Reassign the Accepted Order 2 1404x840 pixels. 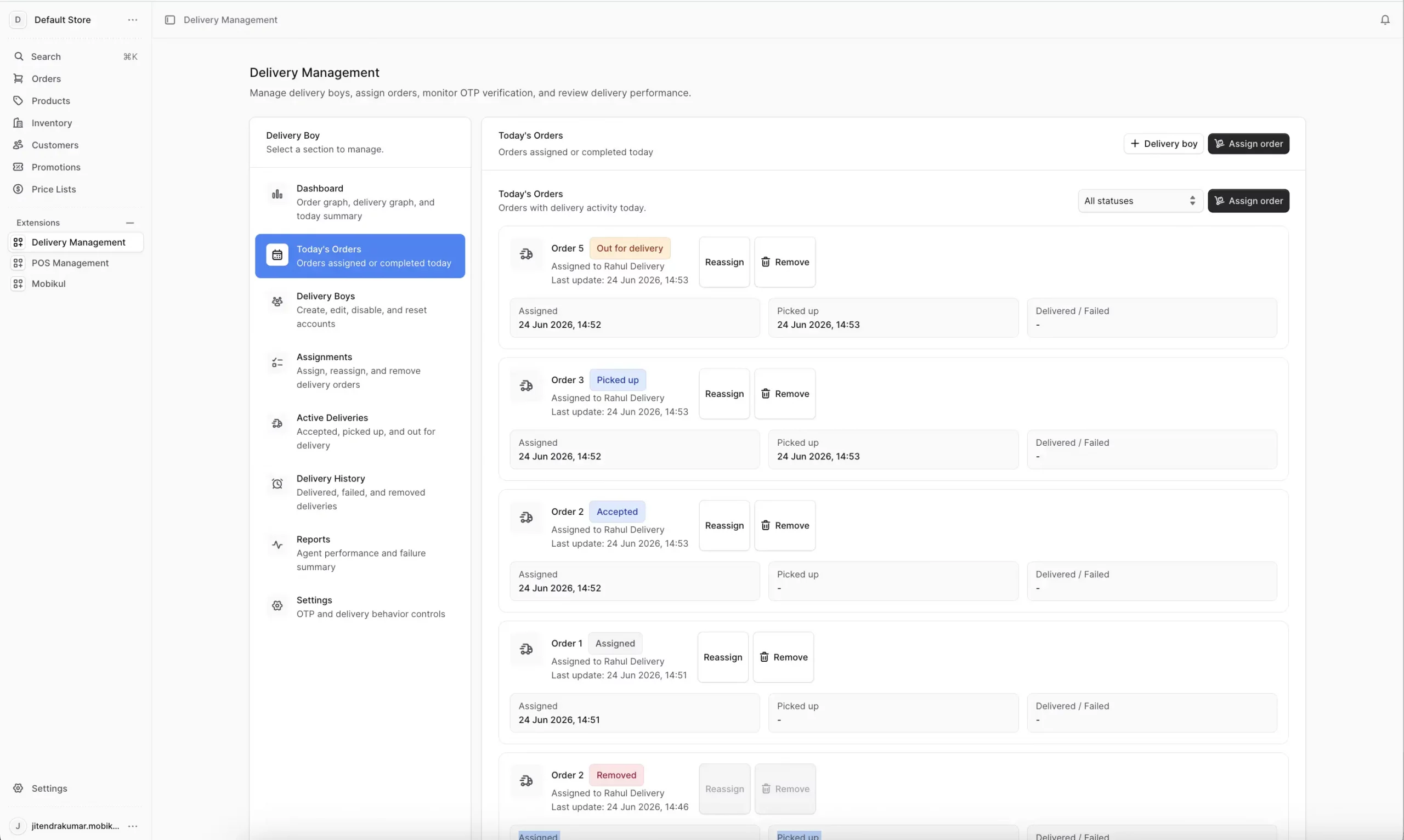[x=724, y=526]
